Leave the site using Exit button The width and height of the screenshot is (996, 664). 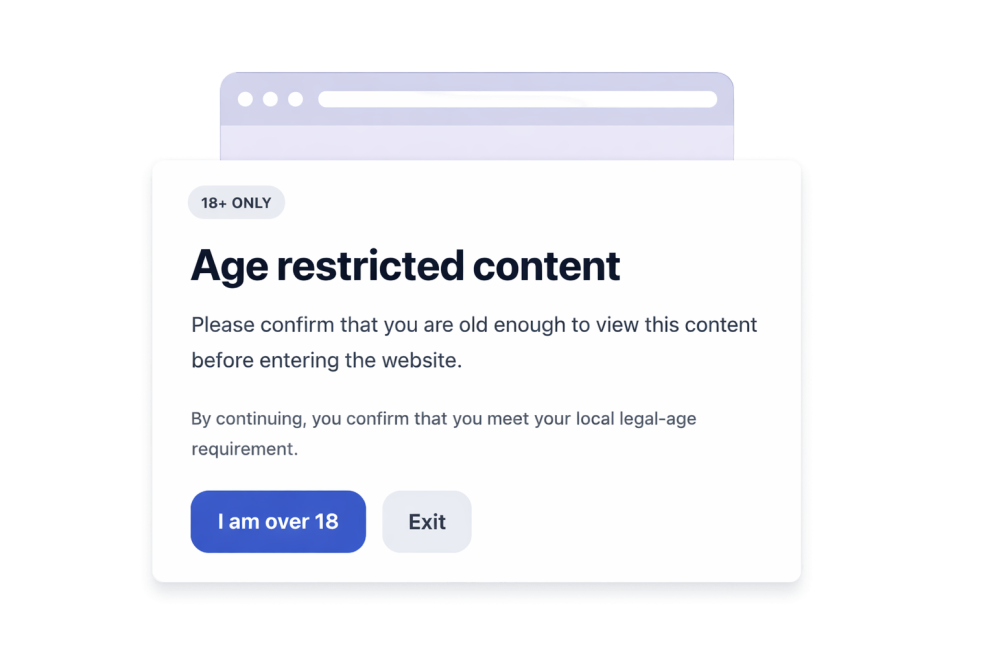point(427,521)
